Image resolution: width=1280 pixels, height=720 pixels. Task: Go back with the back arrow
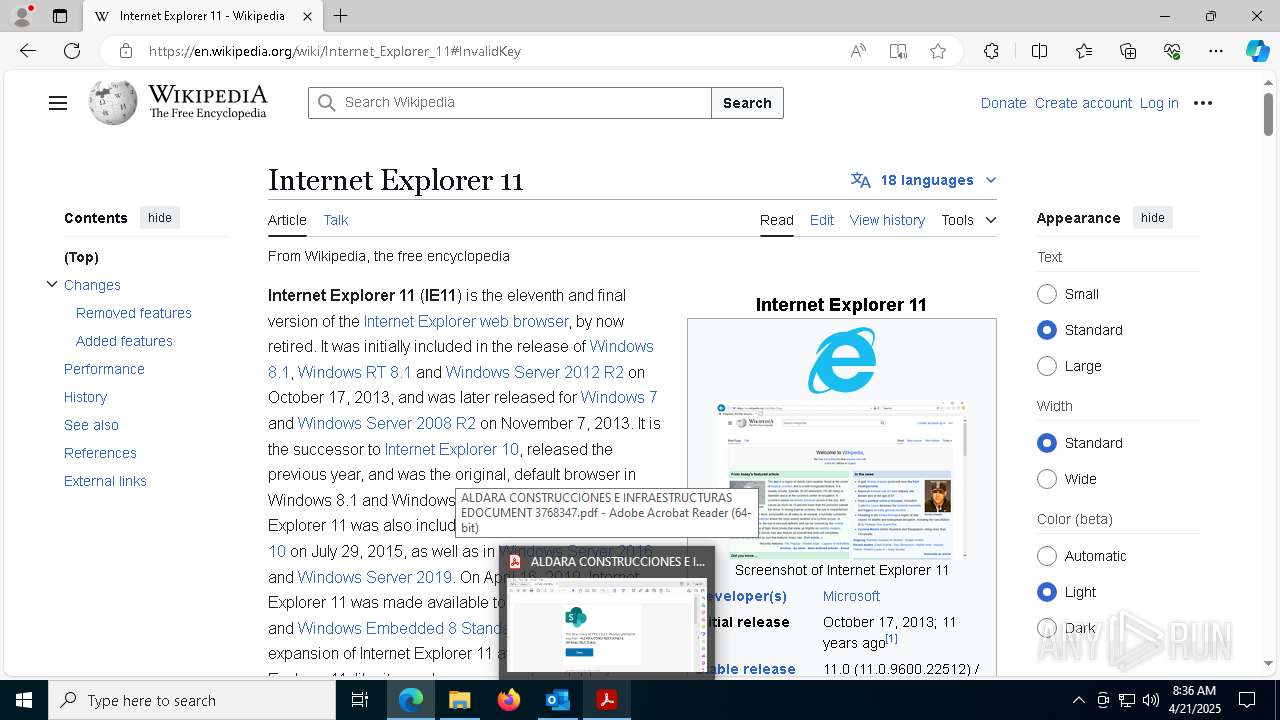(x=28, y=51)
